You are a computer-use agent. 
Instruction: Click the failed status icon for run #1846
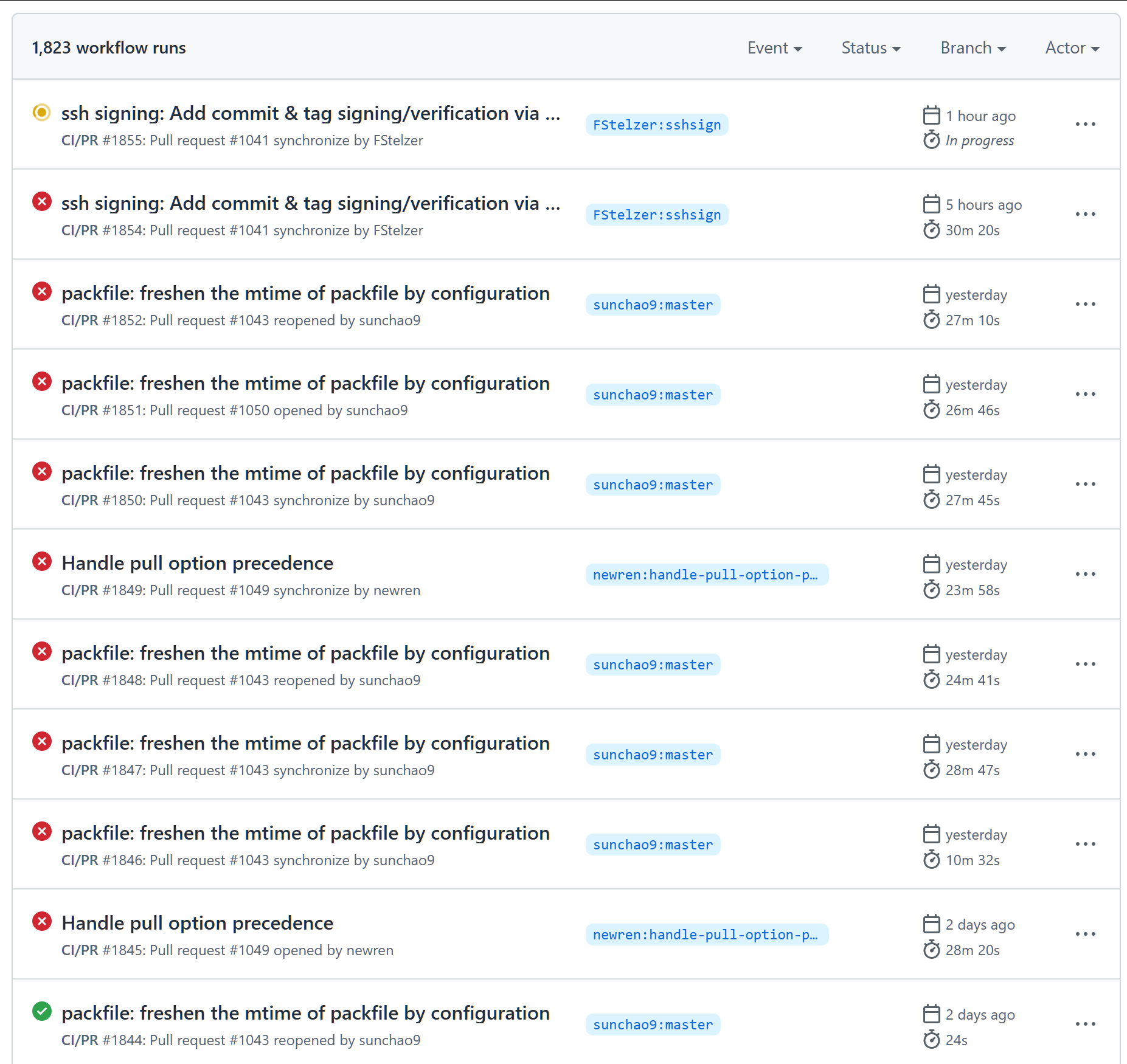pyautogui.click(x=41, y=832)
